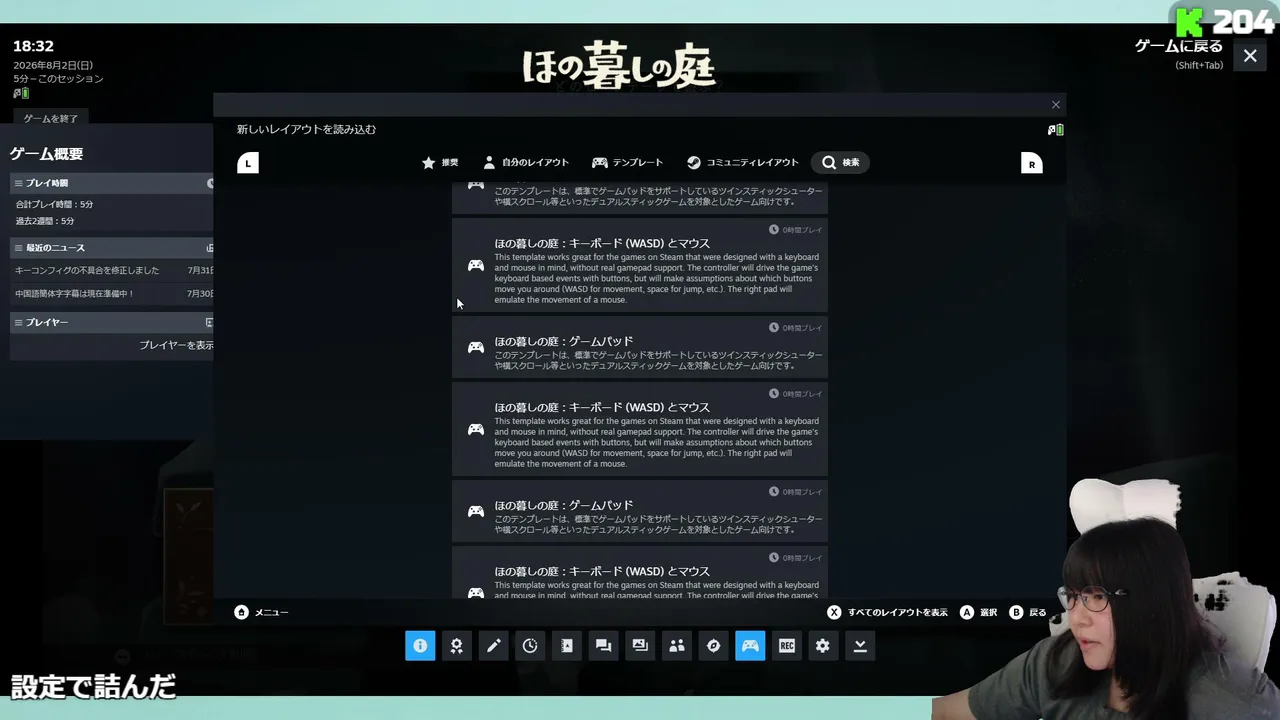Open the guides book icon
Screen dimensions: 1280x720
point(566,646)
